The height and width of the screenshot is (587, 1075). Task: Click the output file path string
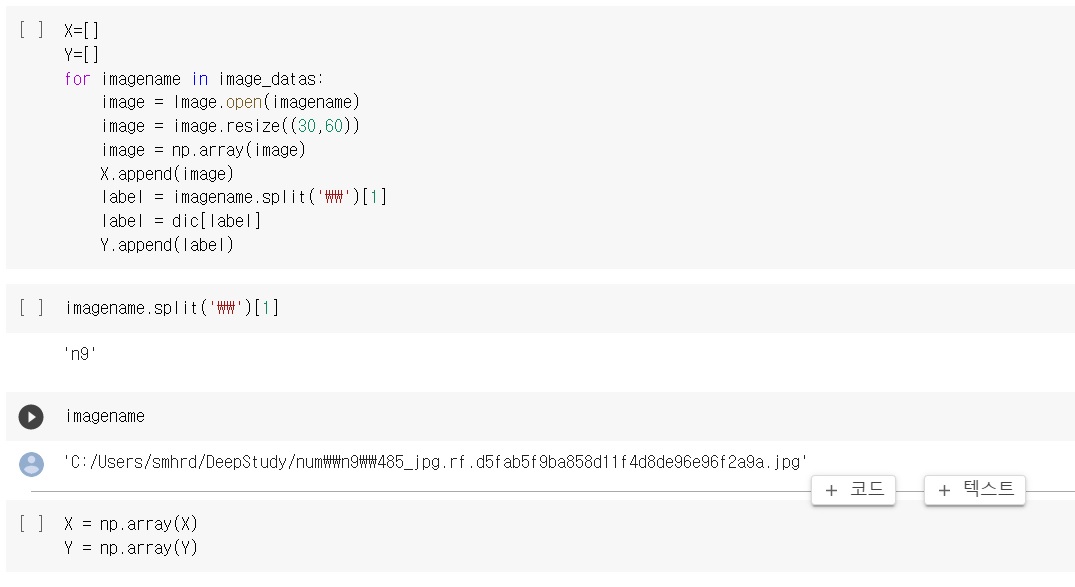(x=435, y=462)
